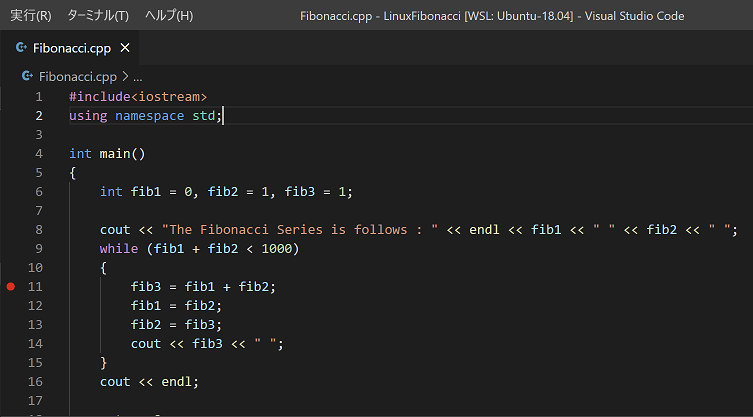Image resolution: width=753 pixels, height=417 pixels.
Task: Click line number 12 in gutter
Action: [x=35, y=306]
